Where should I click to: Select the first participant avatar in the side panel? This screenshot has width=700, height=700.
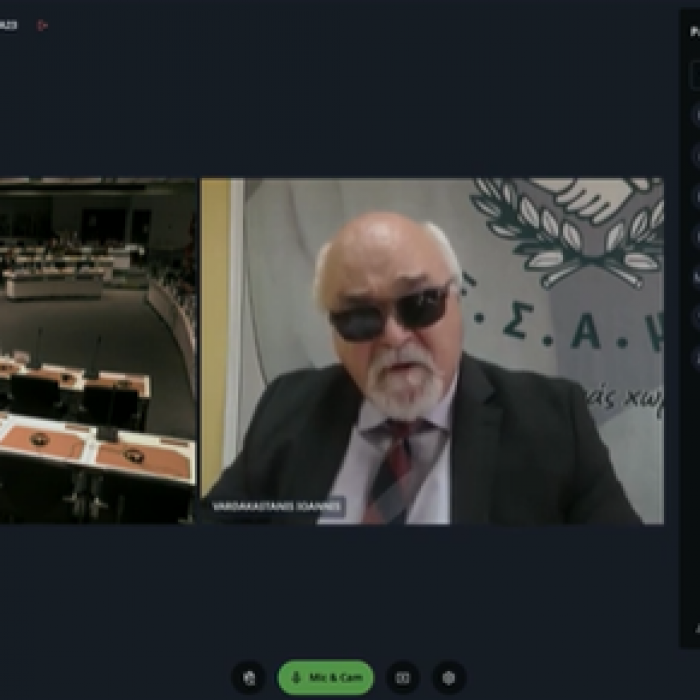[x=696, y=116]
